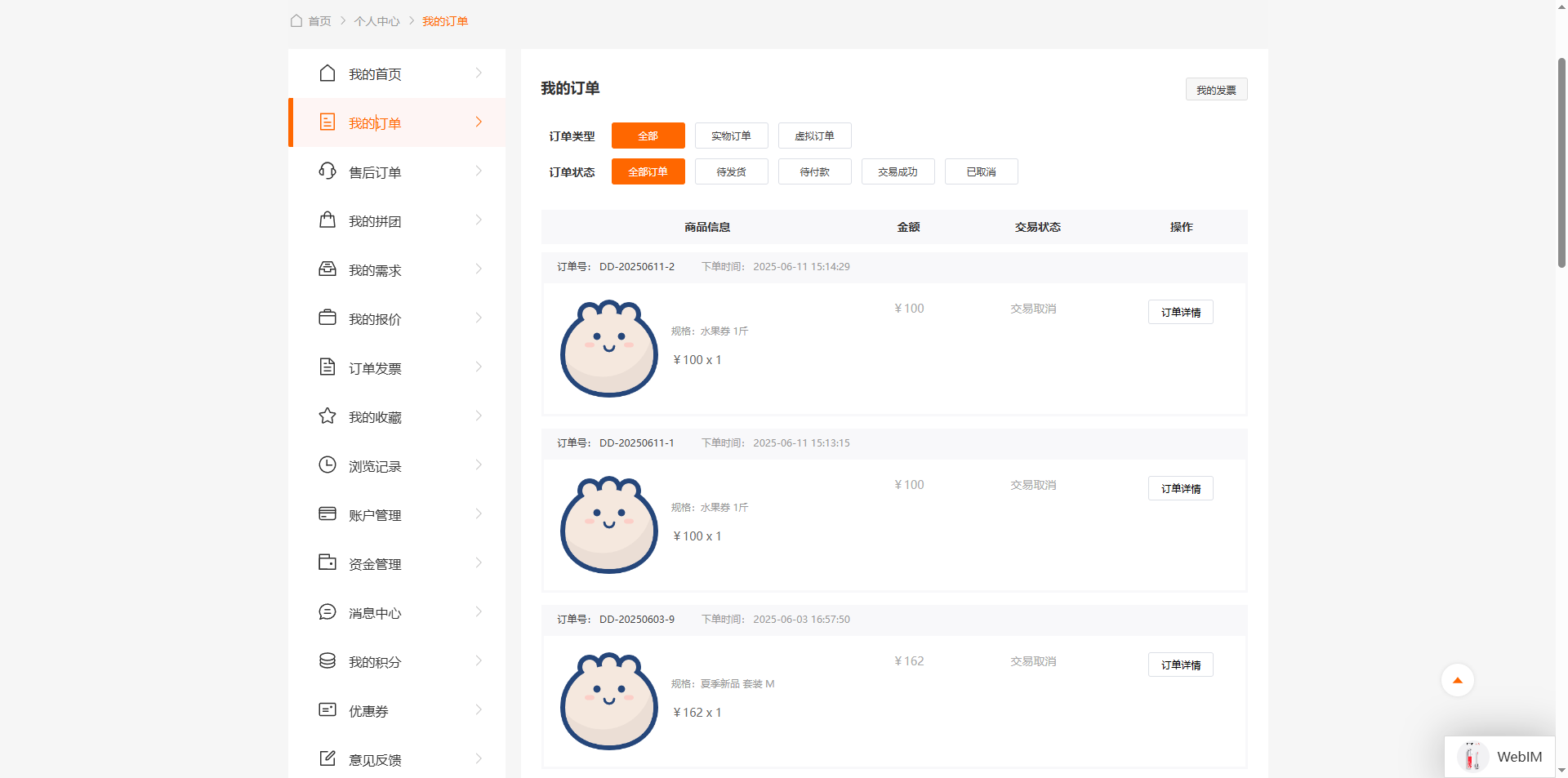Open the WebIM chat widget

[x=1500, y=757]
